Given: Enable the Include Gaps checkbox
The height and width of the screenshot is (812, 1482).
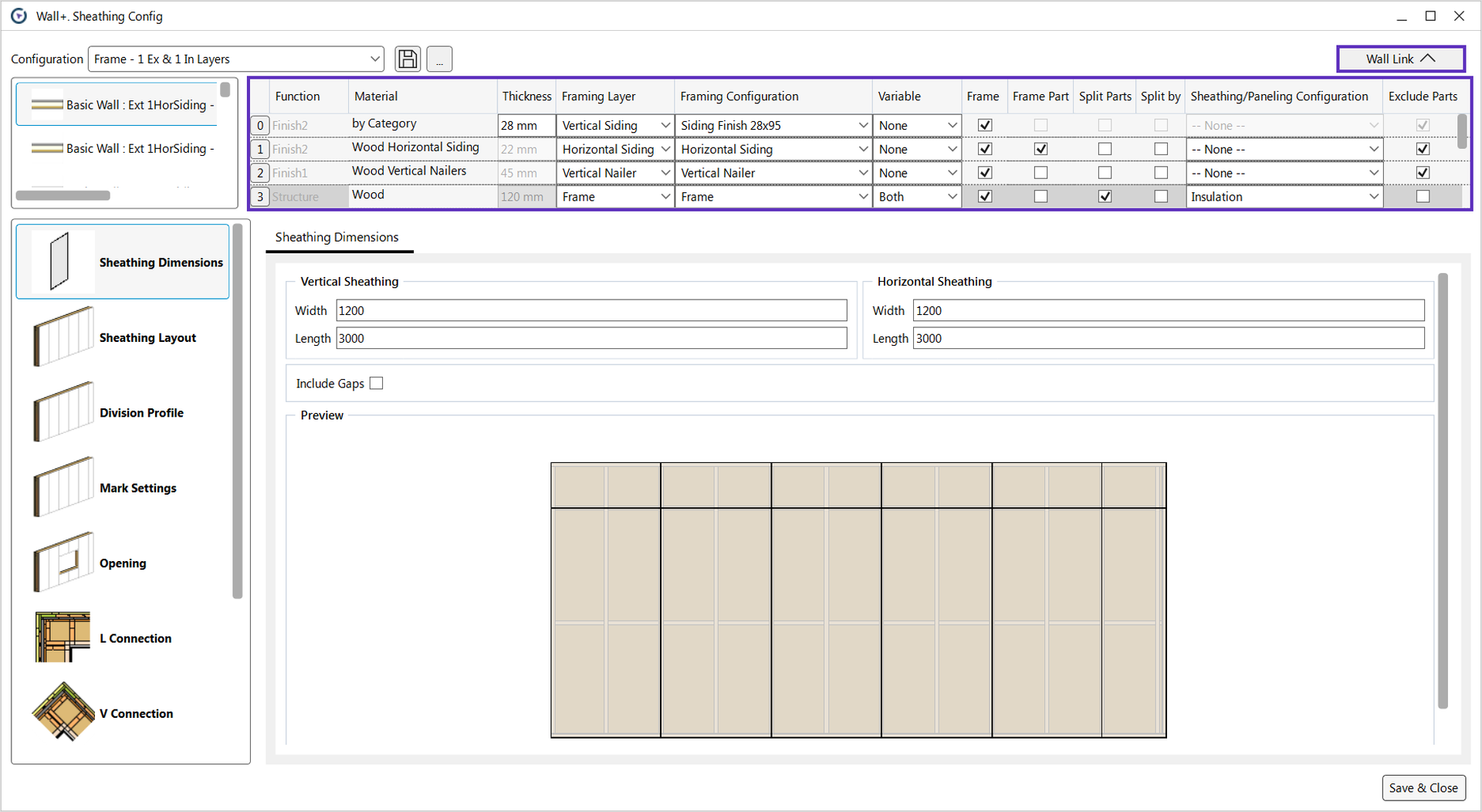Looking at the screenshot, I should point(376,383).
